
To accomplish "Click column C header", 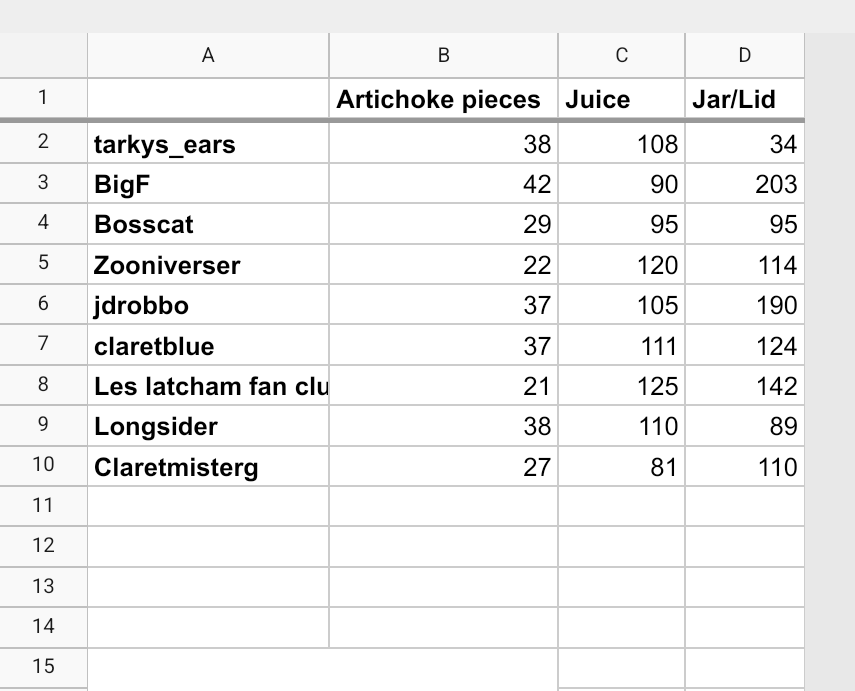I will click(621, 56).
